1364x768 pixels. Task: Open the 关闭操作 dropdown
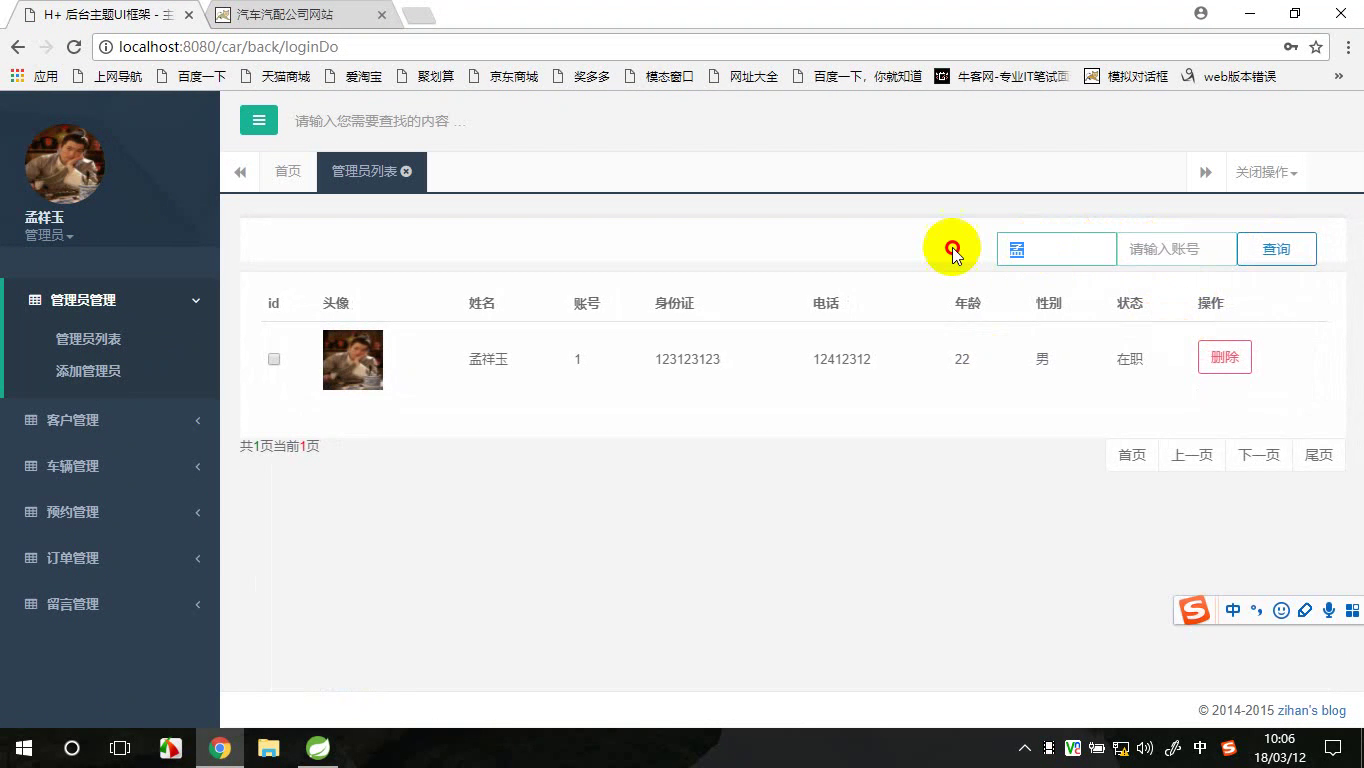click(1266, 172)
